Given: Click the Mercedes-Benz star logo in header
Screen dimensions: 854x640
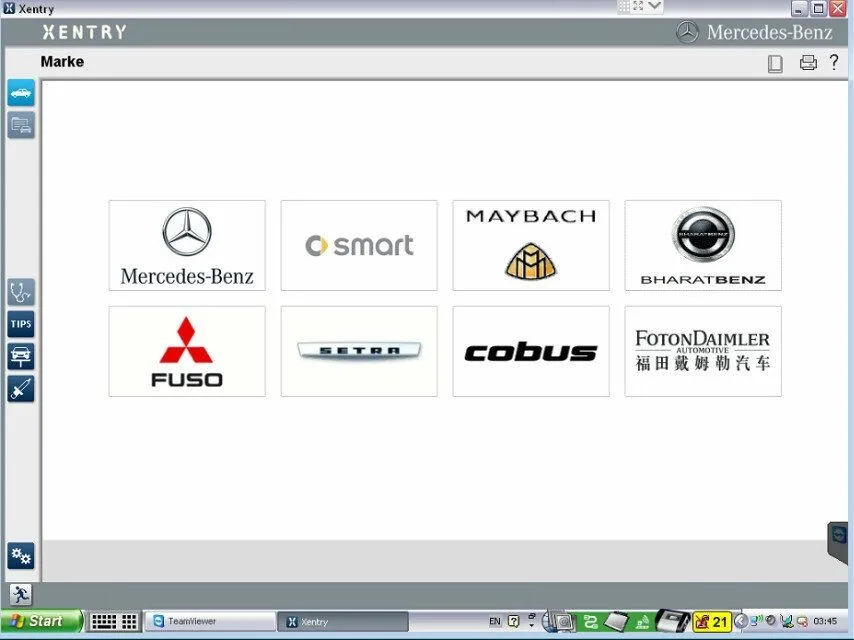Looking at the screenshot, I should [x=687, y=33].
